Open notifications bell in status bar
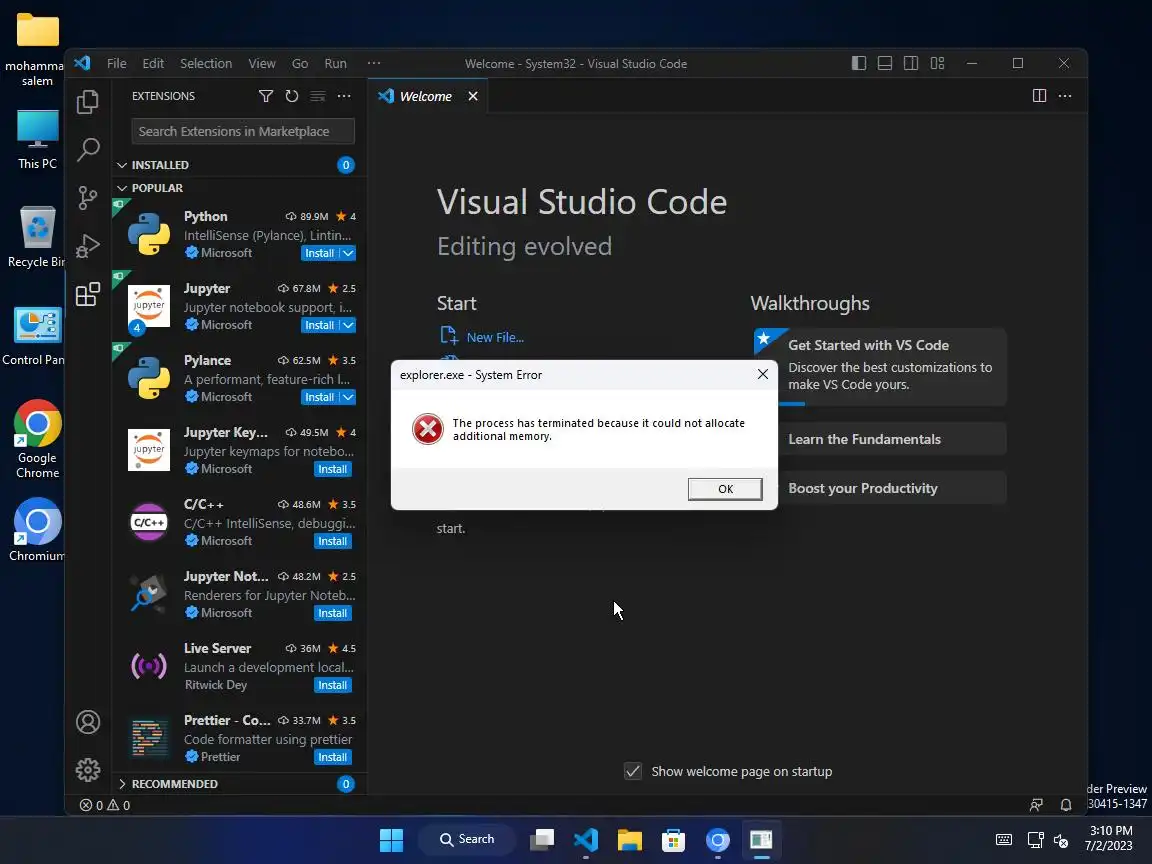 (x=1065, y=805)
